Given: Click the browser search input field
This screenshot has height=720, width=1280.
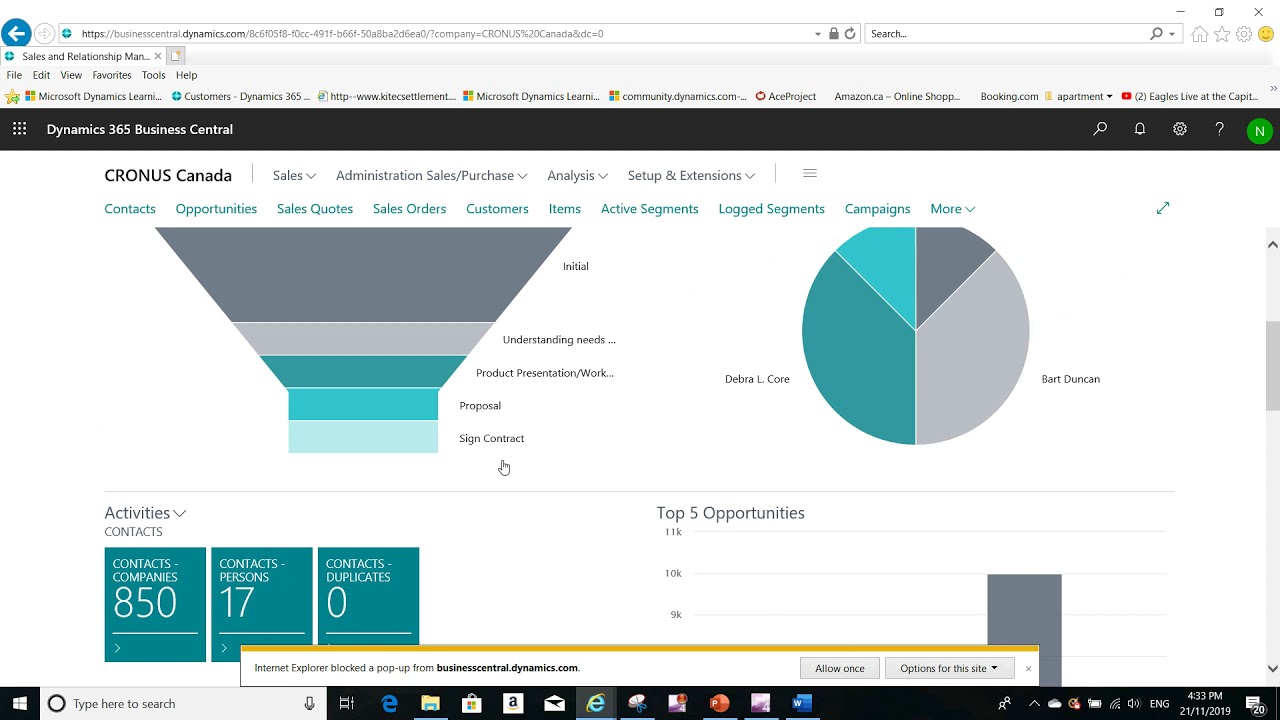Looking at the screenshot, I should (1008, 34).
